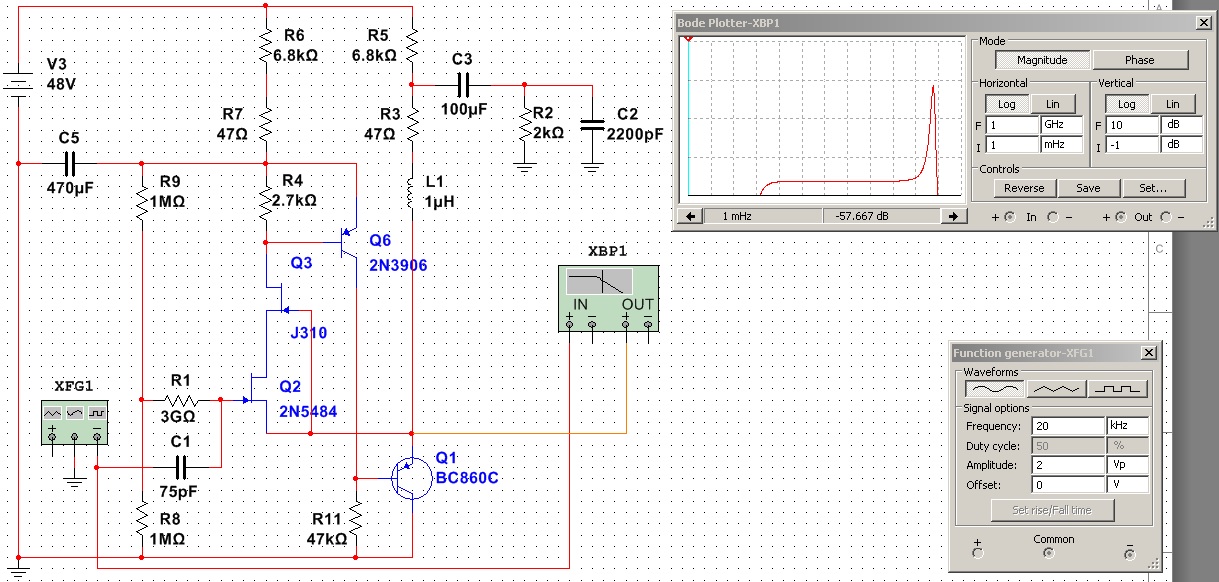Select the In plus terminal radio button
This screenshot has height=582, width=1219.
(x=1010, y=217)
